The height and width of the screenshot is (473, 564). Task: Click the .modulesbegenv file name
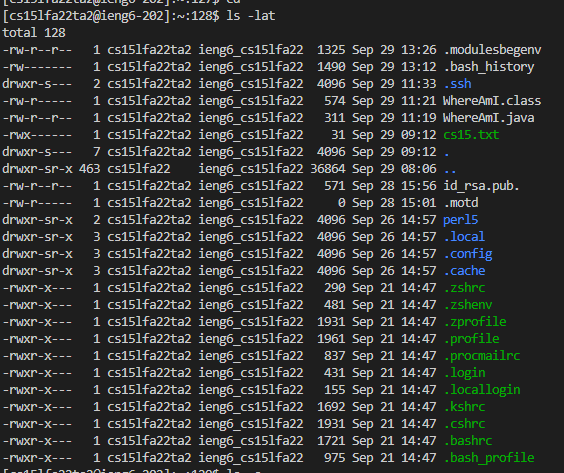492,50
